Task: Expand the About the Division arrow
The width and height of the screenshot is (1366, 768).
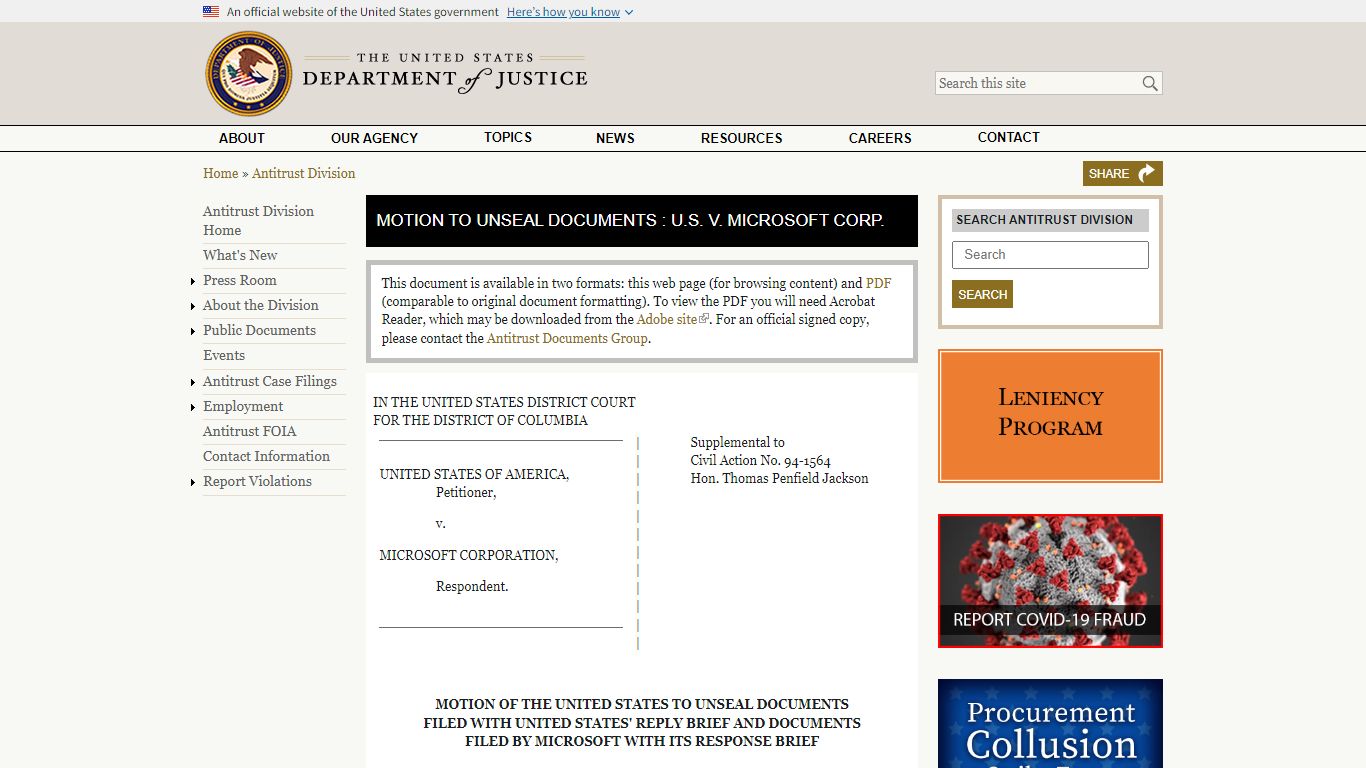Action: [193, 307]
